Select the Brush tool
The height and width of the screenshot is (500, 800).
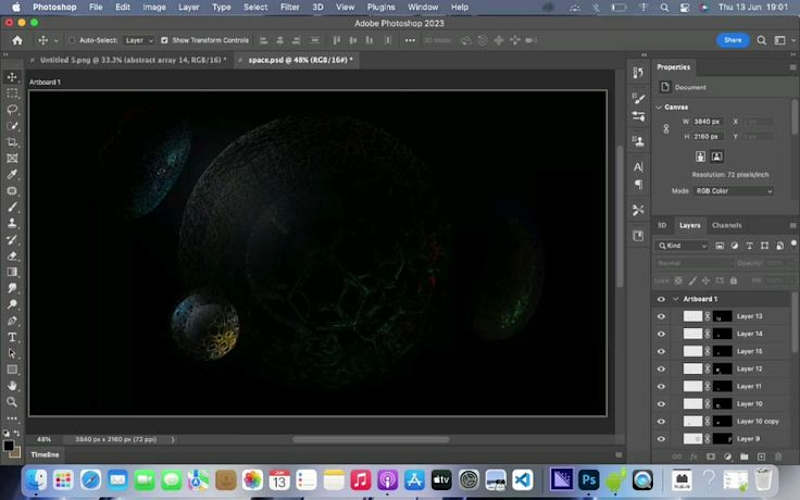pyautogui.click(x=12, y=207)
